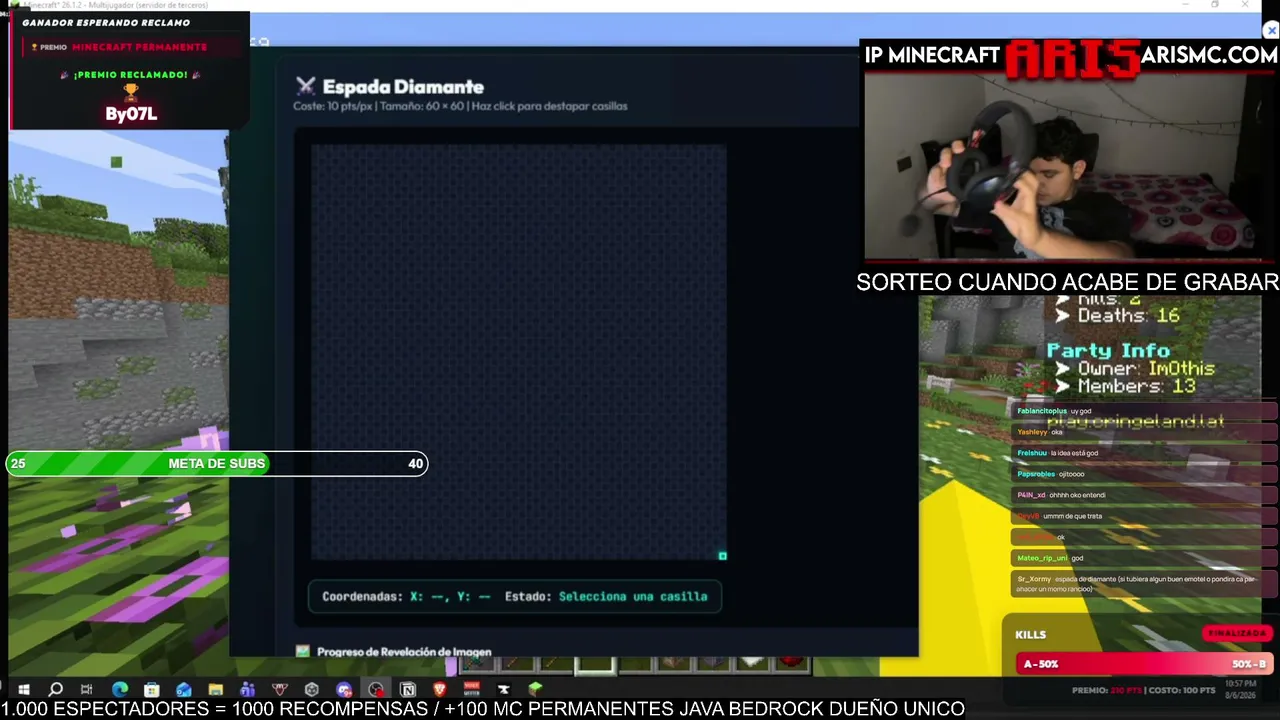
Task: Click the 'Espada Diamante' title
Action: [x=403, y=87]
